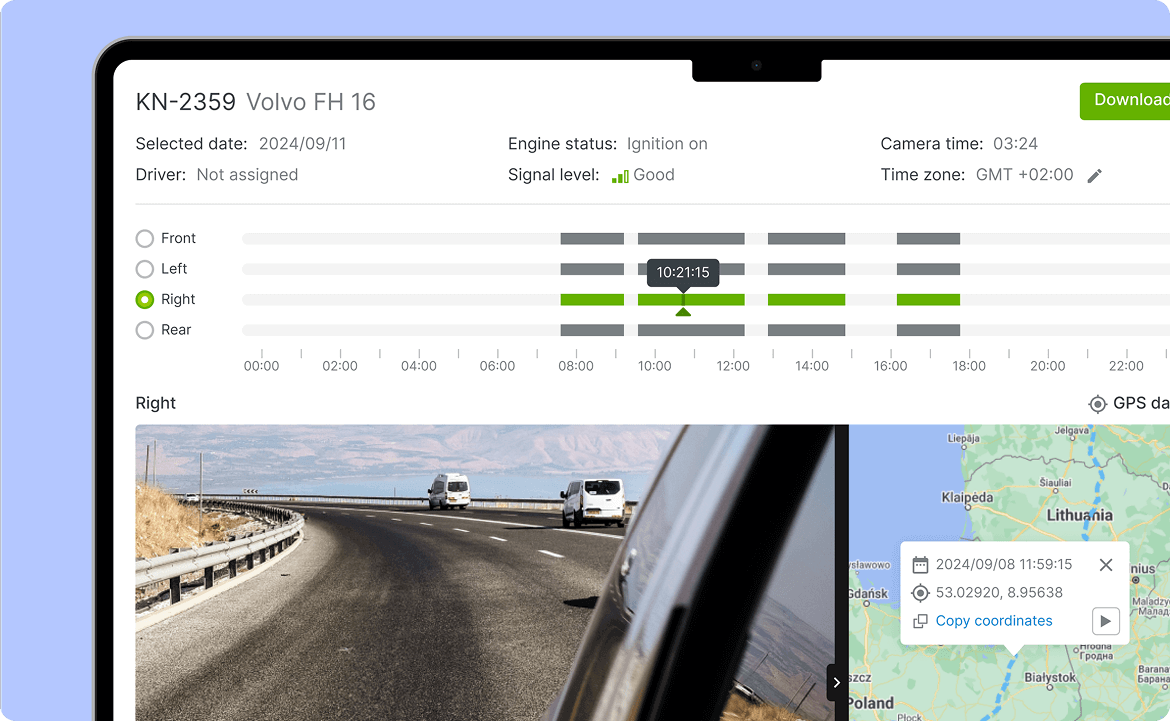Click the Ignition on engine status
The height and width of the screenshot is (721, 1170).
[x=667, y=144]
